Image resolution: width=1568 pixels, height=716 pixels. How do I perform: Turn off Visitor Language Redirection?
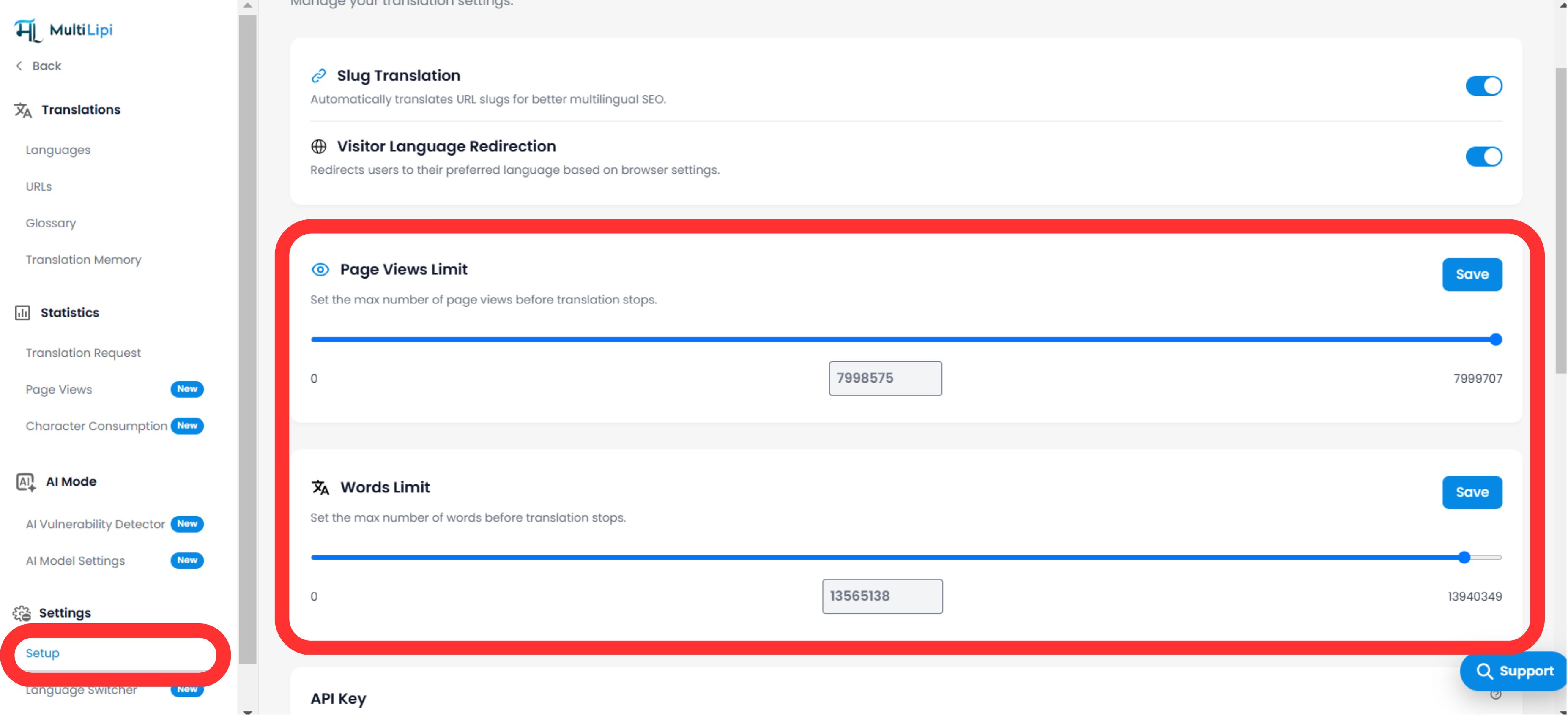click(1484, 156)
